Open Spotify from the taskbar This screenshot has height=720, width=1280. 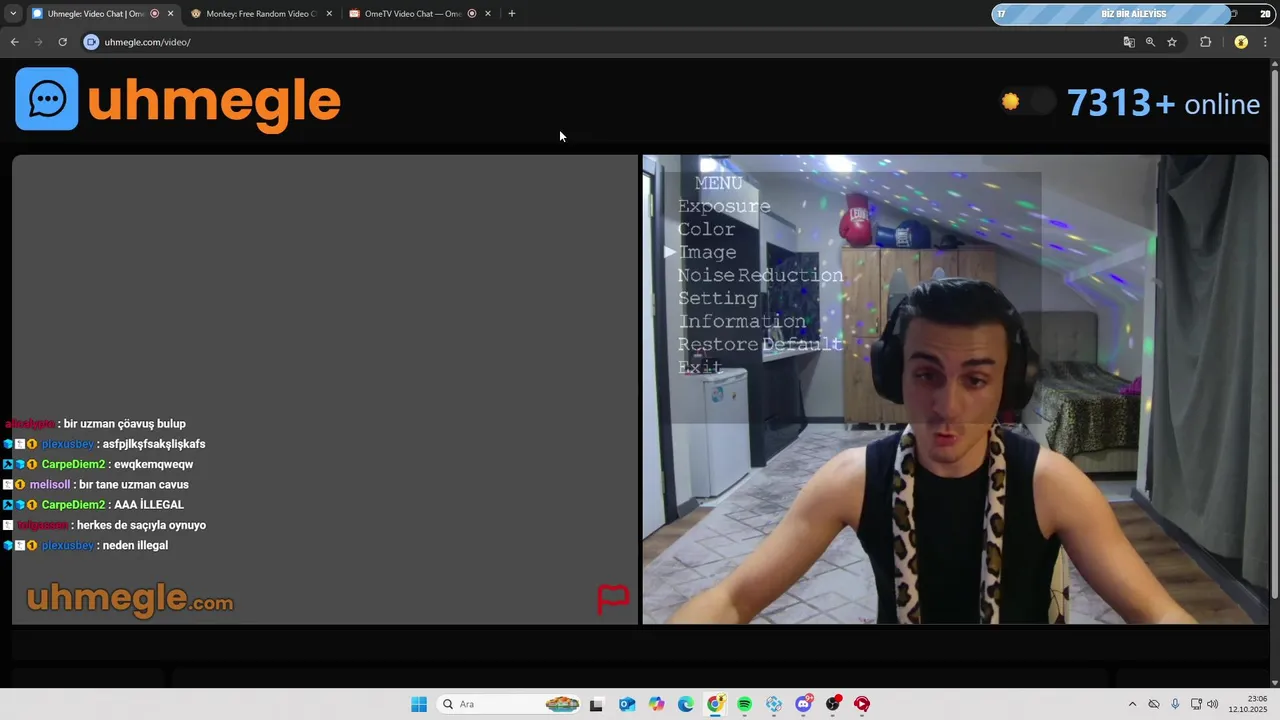[745, 704]
